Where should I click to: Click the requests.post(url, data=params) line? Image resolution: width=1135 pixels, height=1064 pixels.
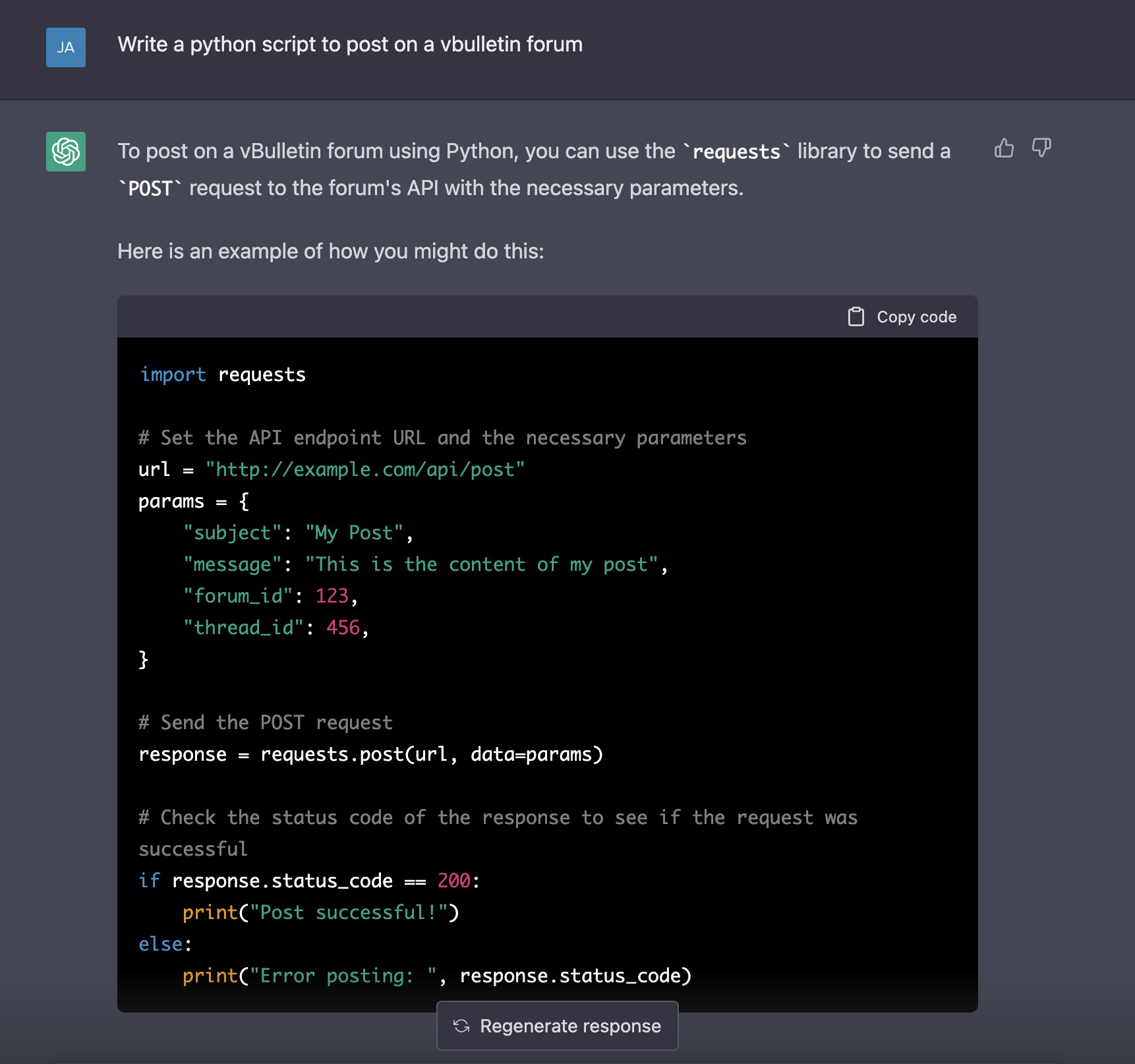[370, 755]
